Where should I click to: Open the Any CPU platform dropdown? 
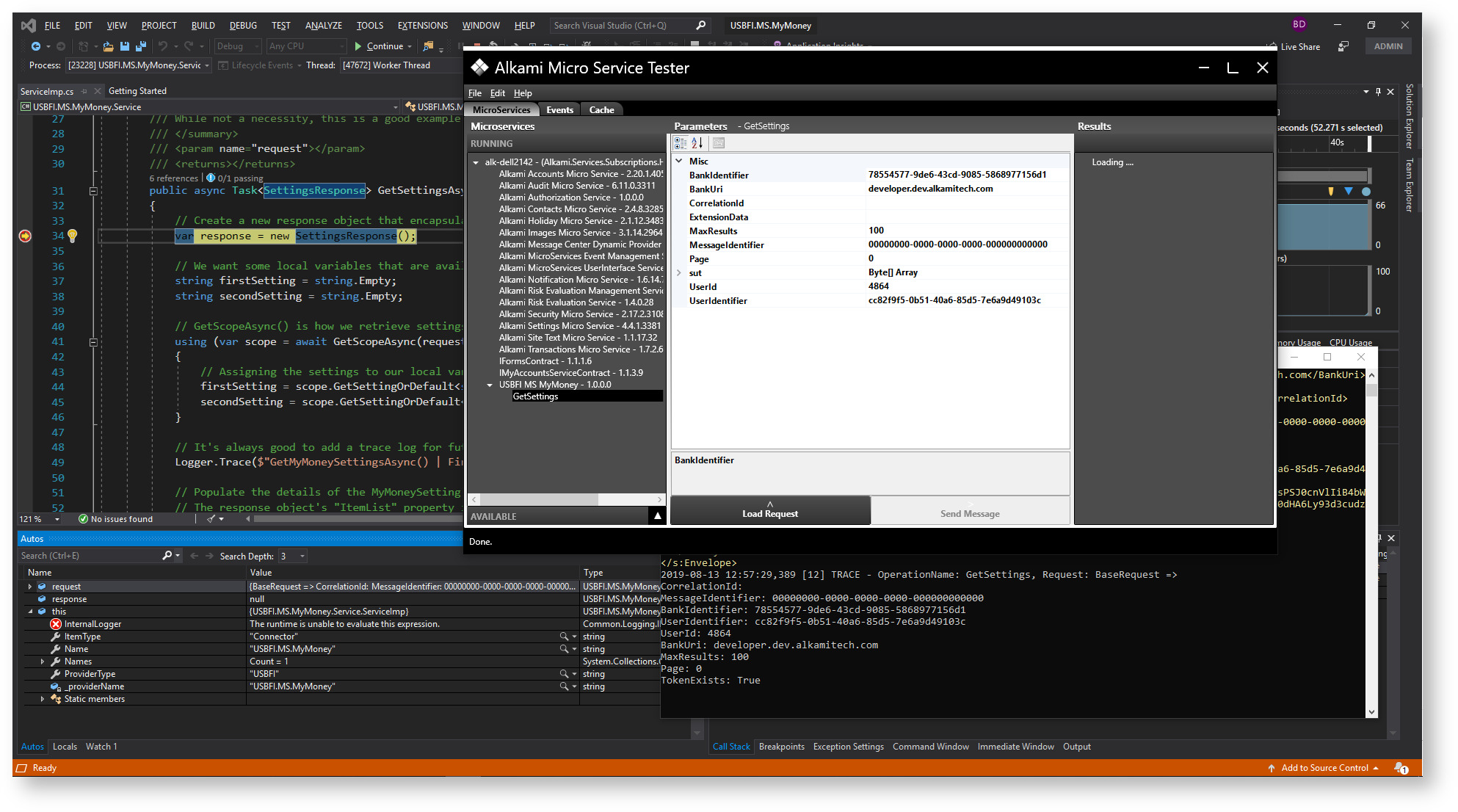(306, 46)
